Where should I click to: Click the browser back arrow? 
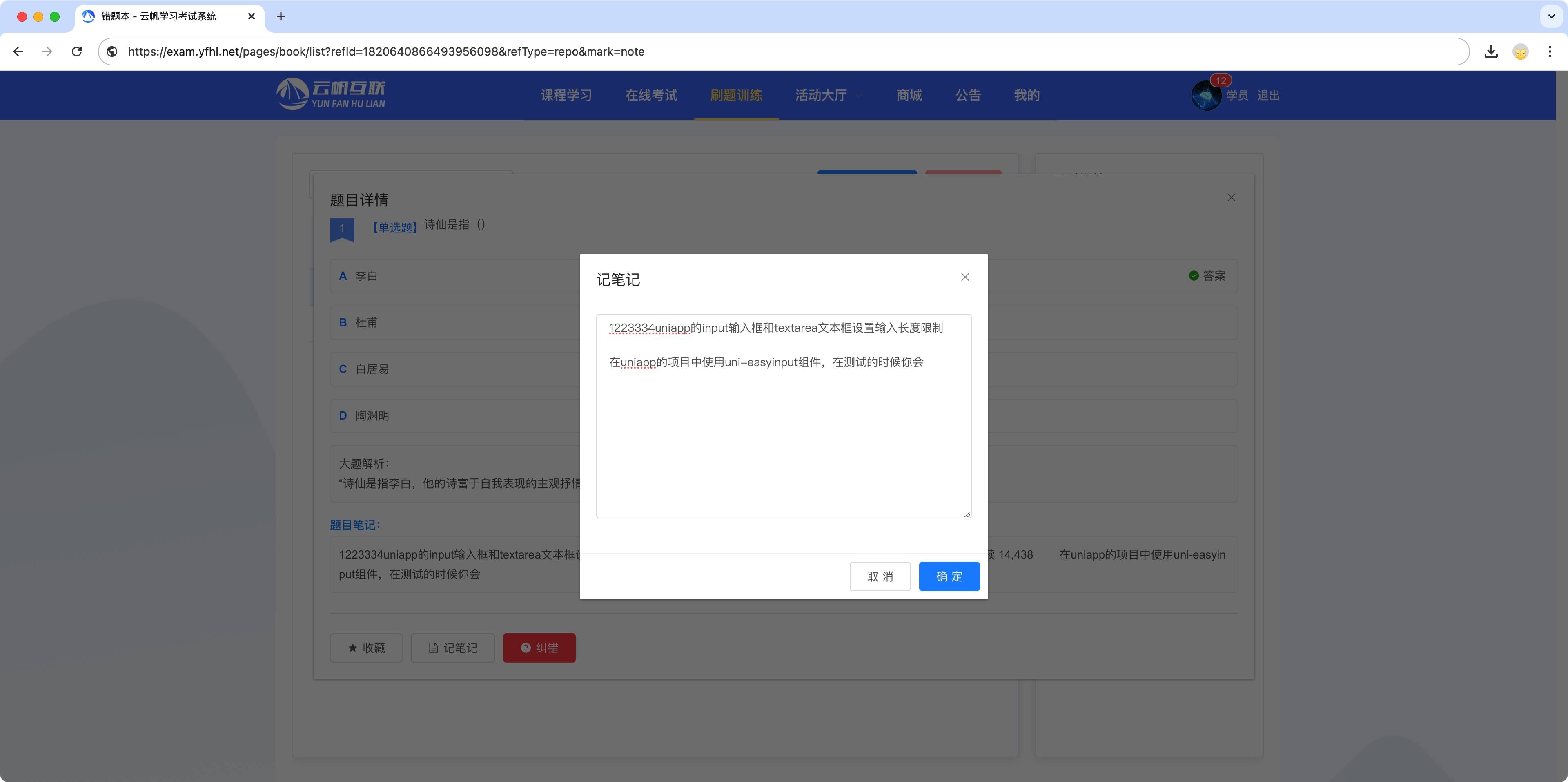[18, 52]
